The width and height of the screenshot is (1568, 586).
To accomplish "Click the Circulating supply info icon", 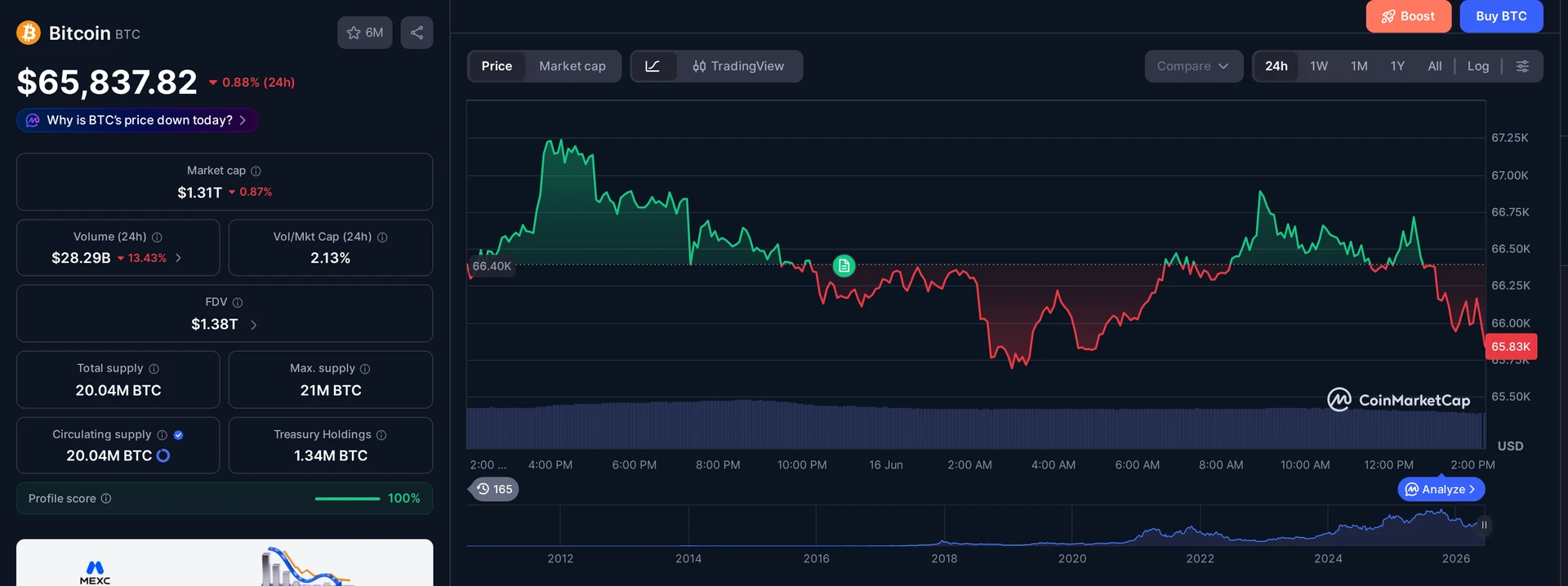I will pyautogui.click(x=162, y=435).
